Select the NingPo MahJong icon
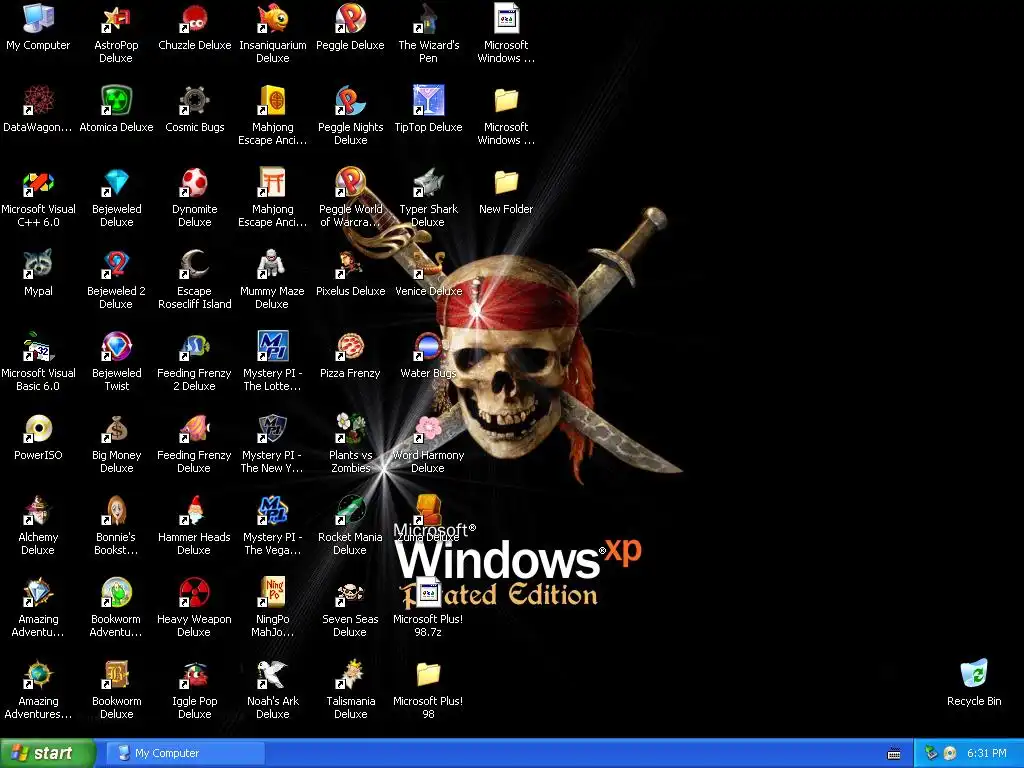 (272, 593)
